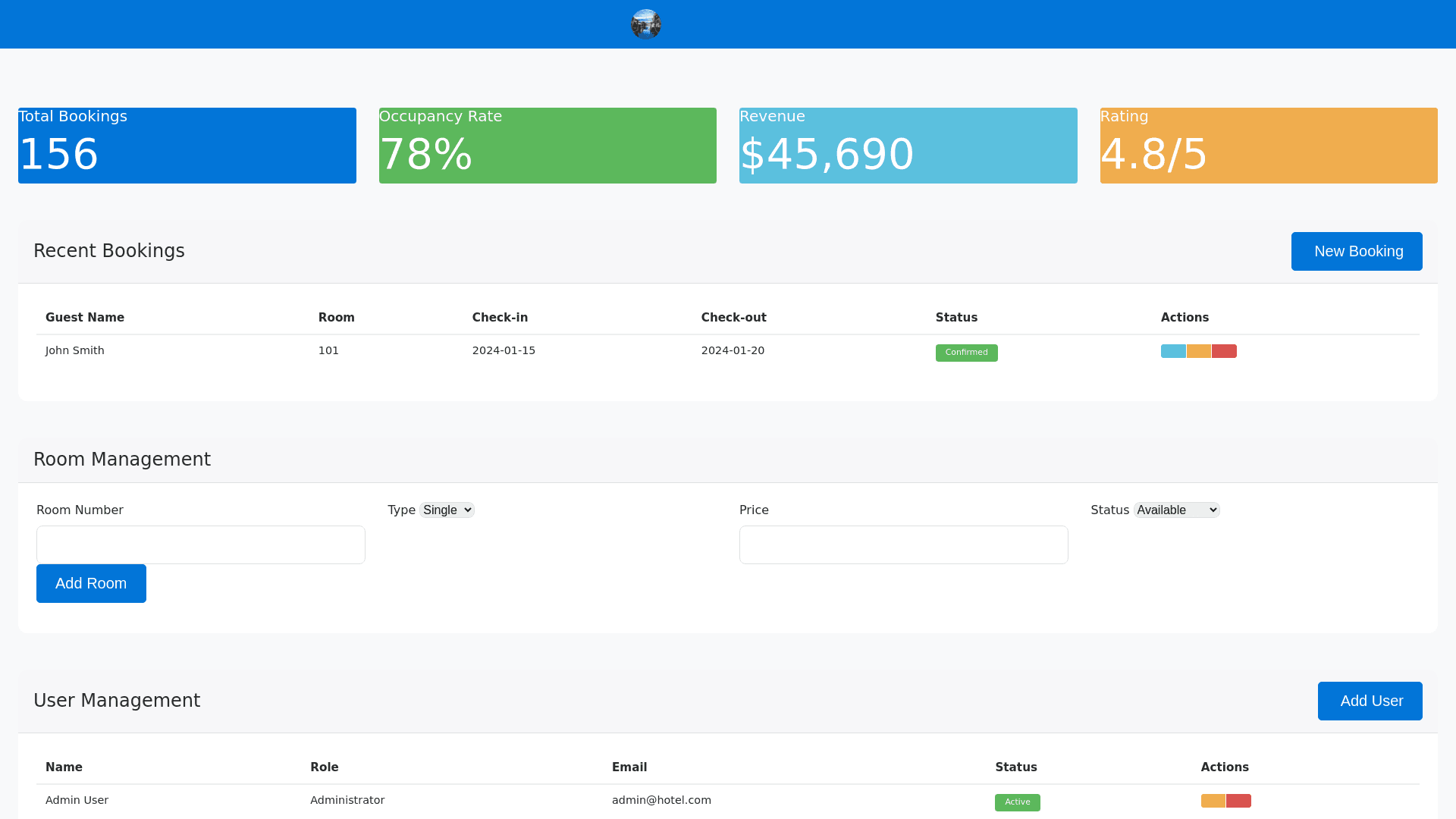The image size is (1456, 819).
Task: Click red action button in John Smith row
Action: (x=1224, y=351)
